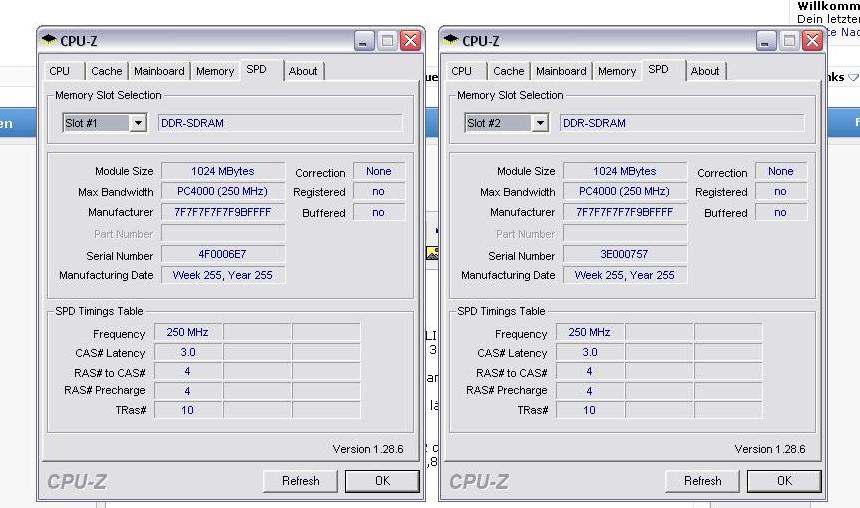This screenshot has height=508, width=860.
Task: Open About tab in the left CPU-Z window
Action: pos(303,71)
